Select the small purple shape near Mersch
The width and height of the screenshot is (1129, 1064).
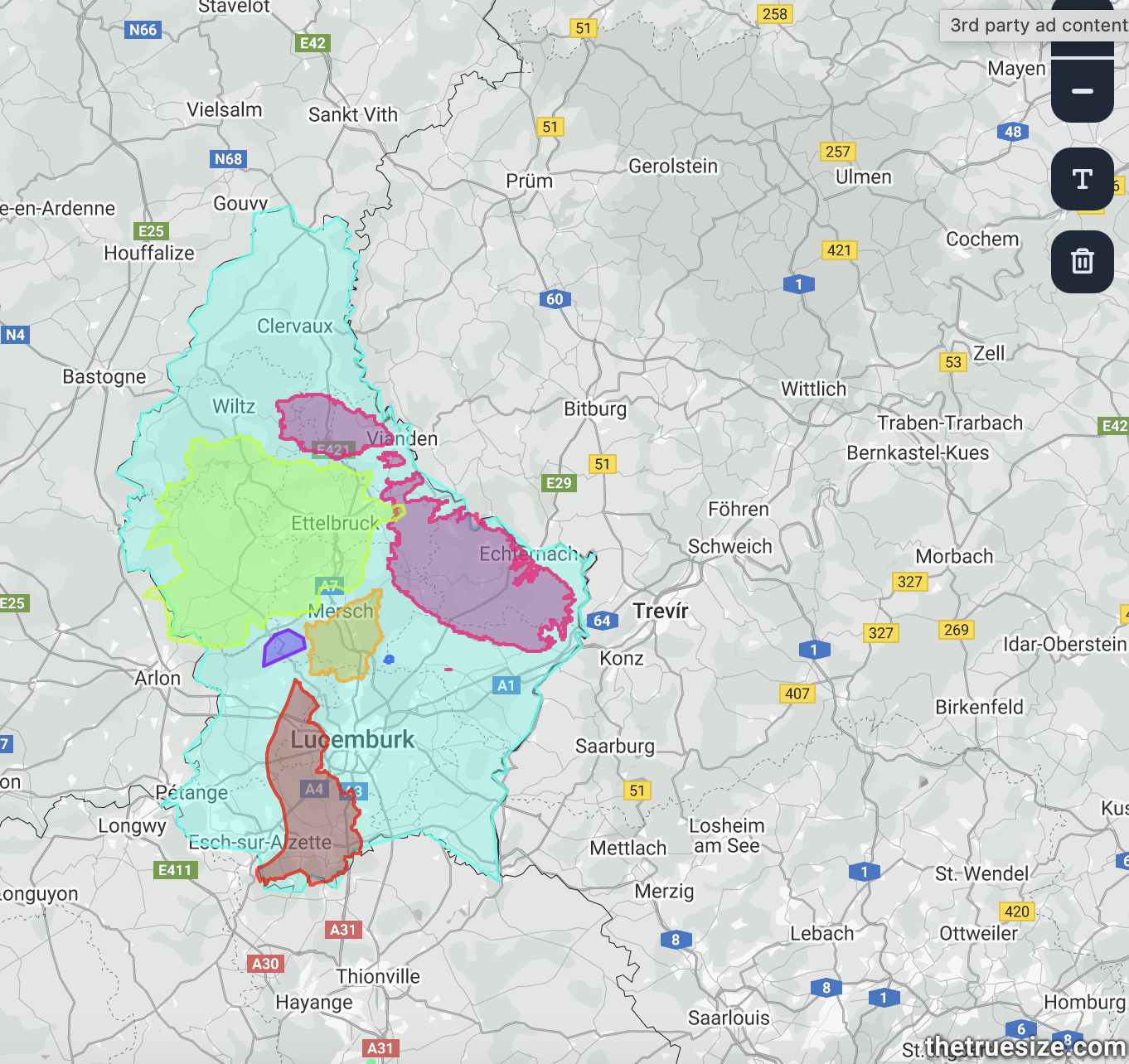click(x=282, y=647)
